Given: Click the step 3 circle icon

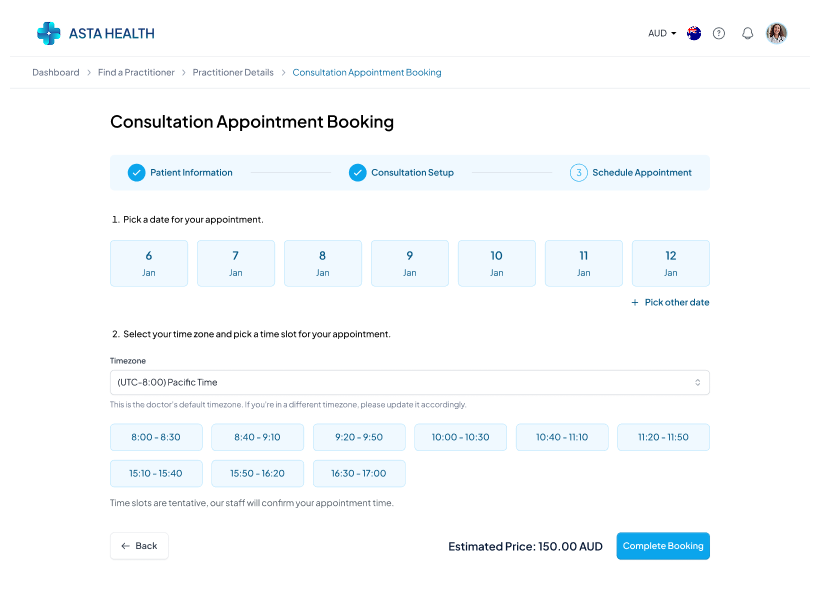Looking at the screenshot, I should (579, 172).
